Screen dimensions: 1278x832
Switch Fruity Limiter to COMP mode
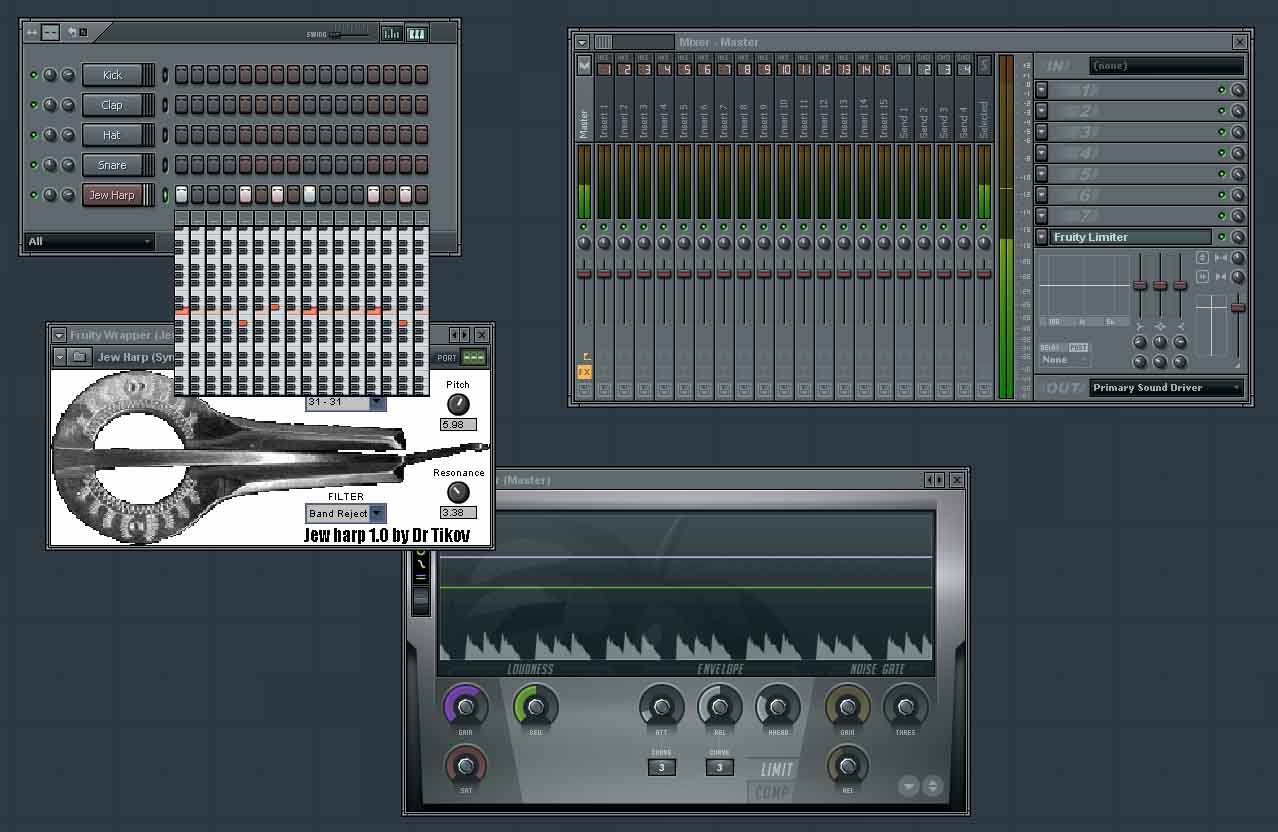(772, 793)
